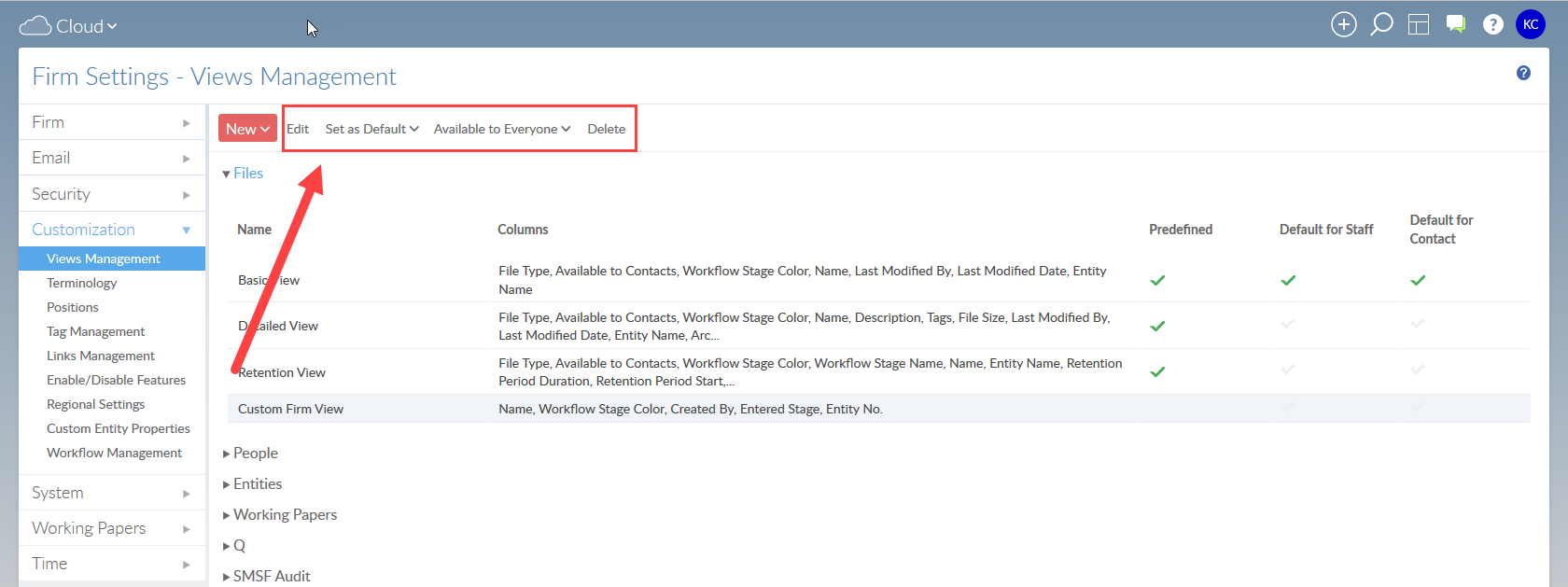Expand the Firm sidebar menu
The width and height of the screenshot is (1568, 587).
[112, 122]
